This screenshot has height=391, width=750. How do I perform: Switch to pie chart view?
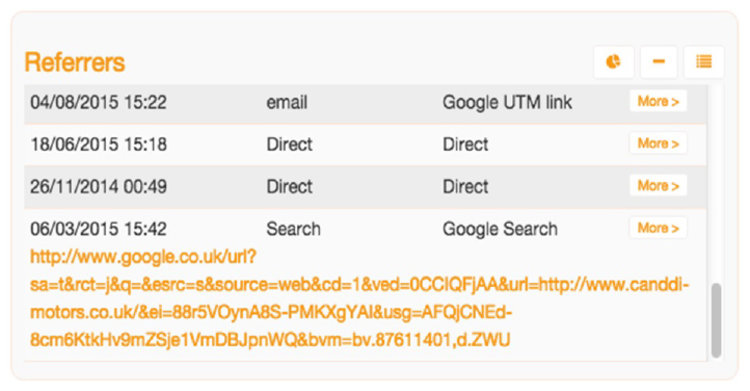(x=614, y=62)
